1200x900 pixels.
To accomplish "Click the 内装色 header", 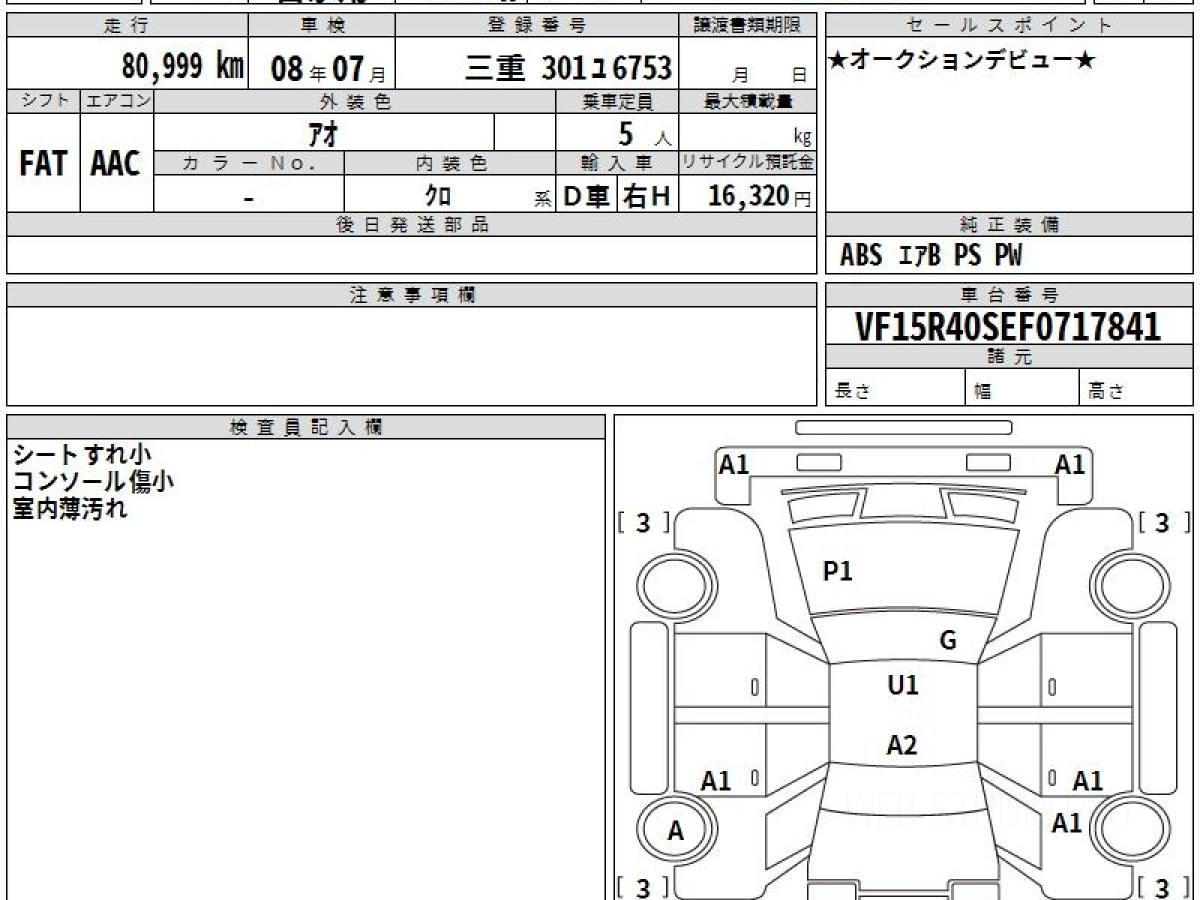I will point(450,163).
